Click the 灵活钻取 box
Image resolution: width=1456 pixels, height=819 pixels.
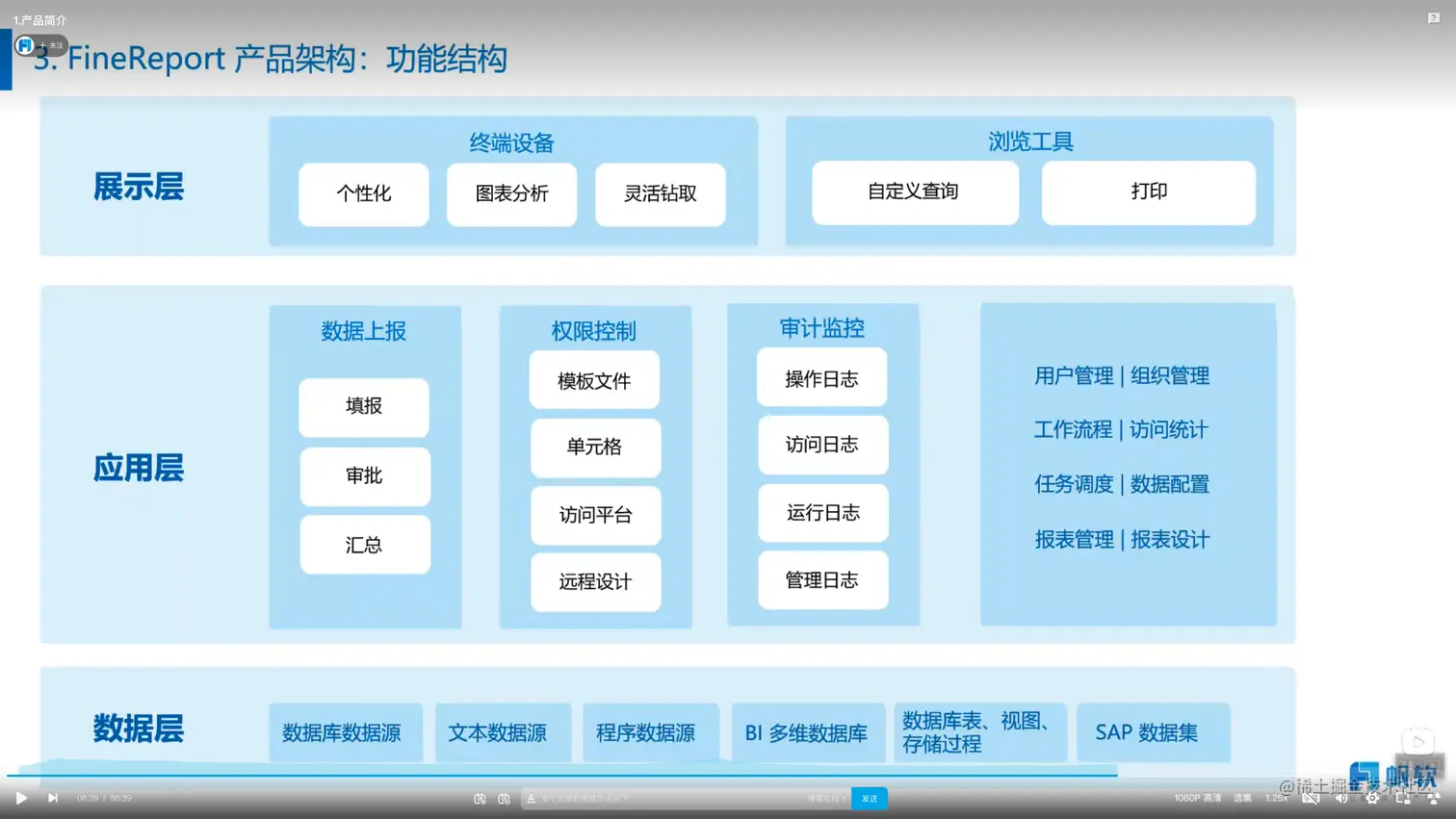tap(661, 194)
